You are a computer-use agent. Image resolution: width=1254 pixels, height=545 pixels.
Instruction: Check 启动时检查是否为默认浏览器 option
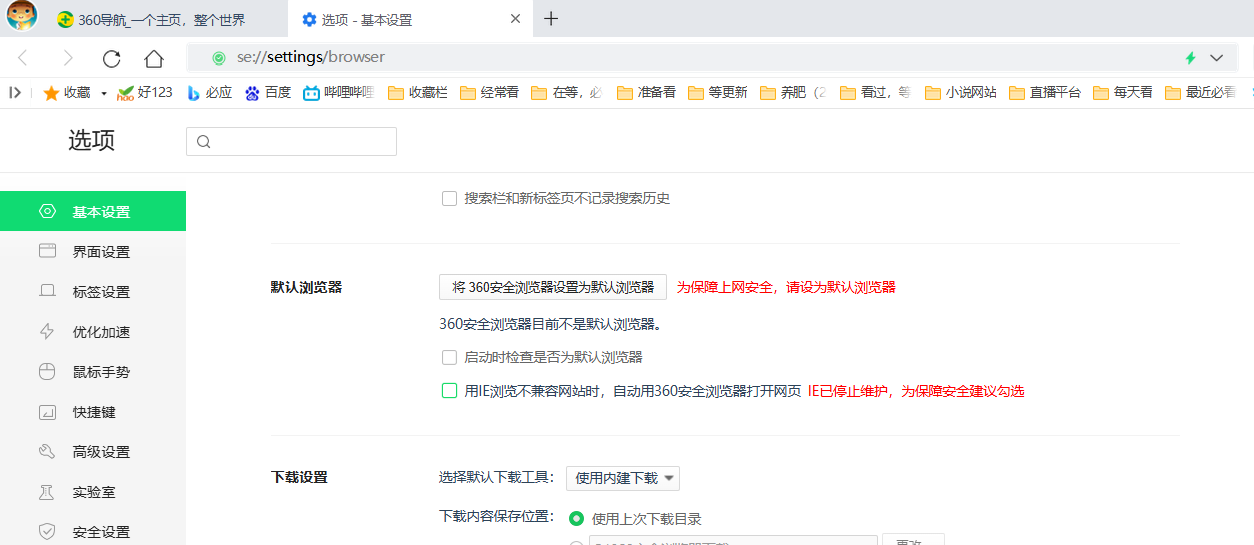pos(450,357)
